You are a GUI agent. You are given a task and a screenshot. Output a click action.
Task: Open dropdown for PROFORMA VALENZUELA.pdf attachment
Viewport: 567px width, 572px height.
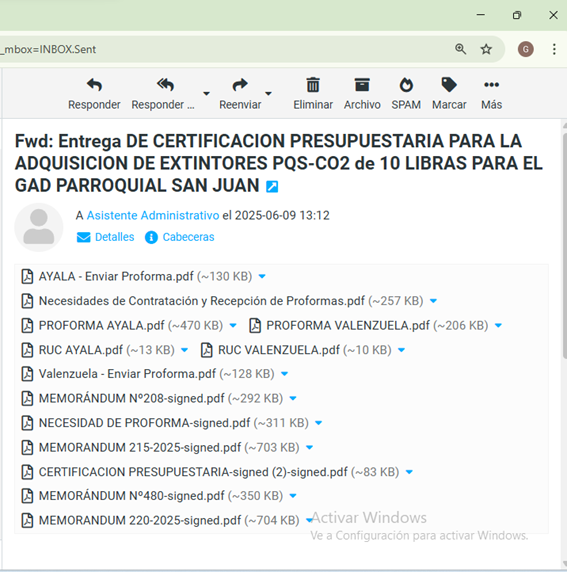(x=498, y=325)
